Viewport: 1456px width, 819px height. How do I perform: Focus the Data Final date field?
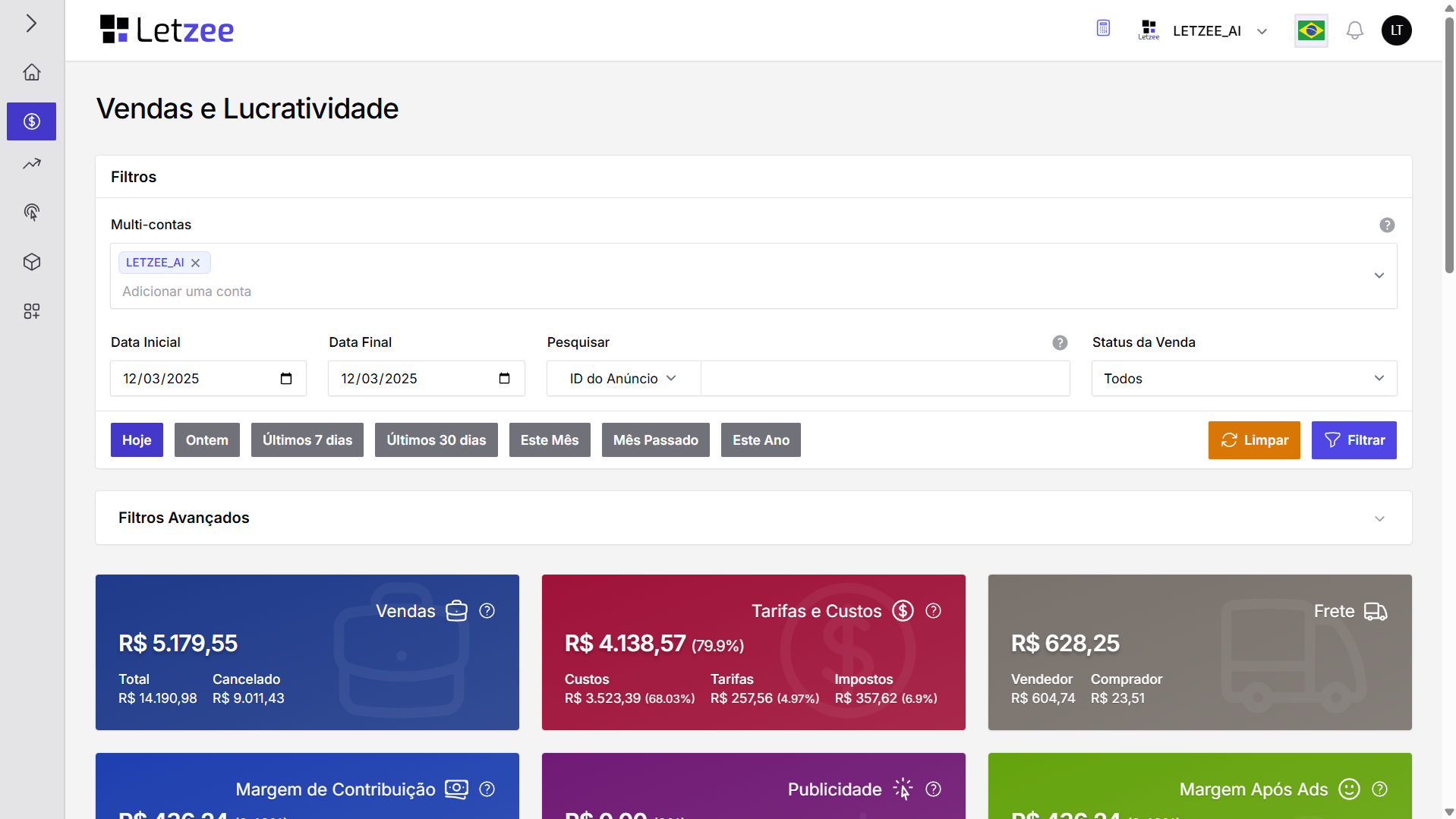click(427, 379)
